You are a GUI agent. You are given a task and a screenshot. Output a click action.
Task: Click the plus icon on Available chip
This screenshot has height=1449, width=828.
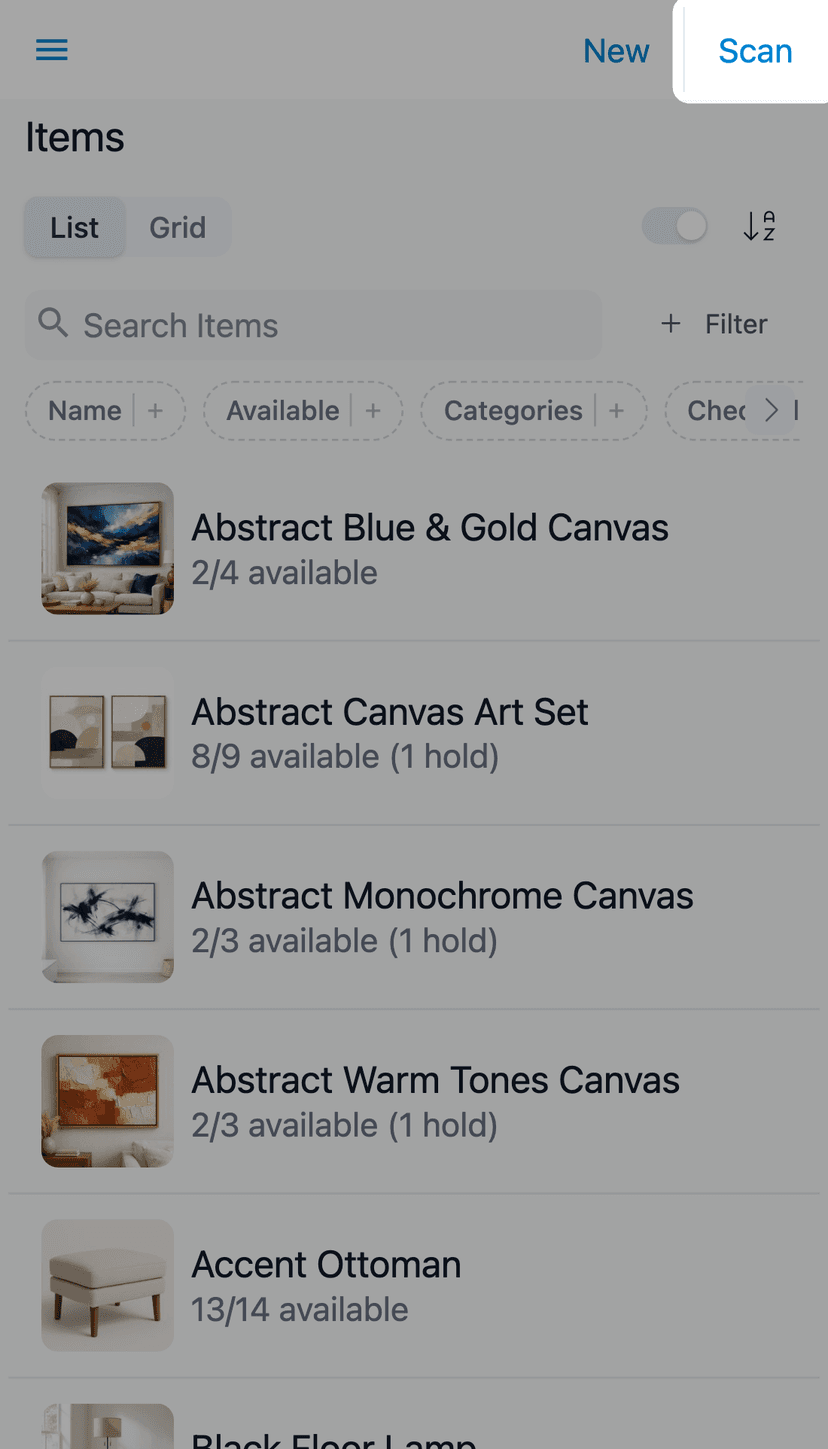[373, 411]
